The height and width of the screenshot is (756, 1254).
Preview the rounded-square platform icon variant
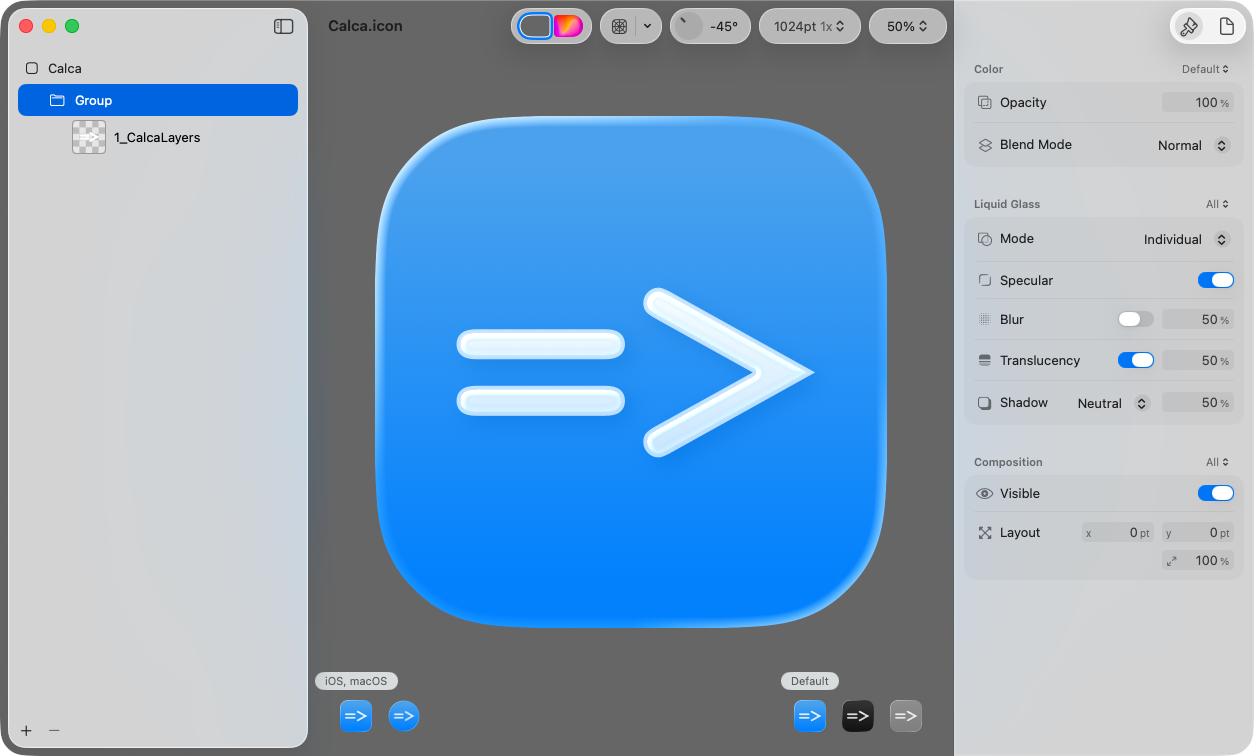(356, 716)
